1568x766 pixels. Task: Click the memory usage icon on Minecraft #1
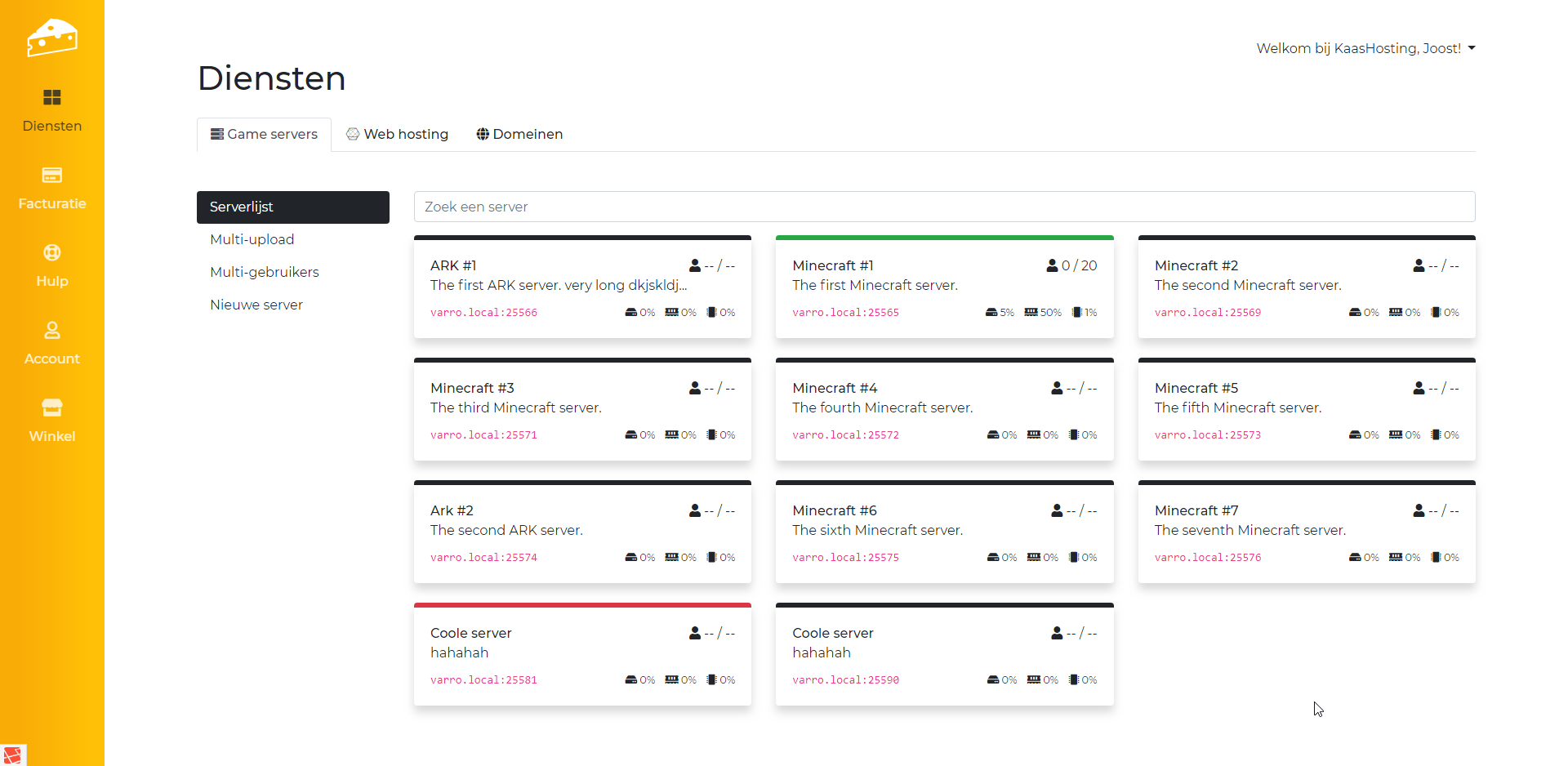[x=1031, y=312]
